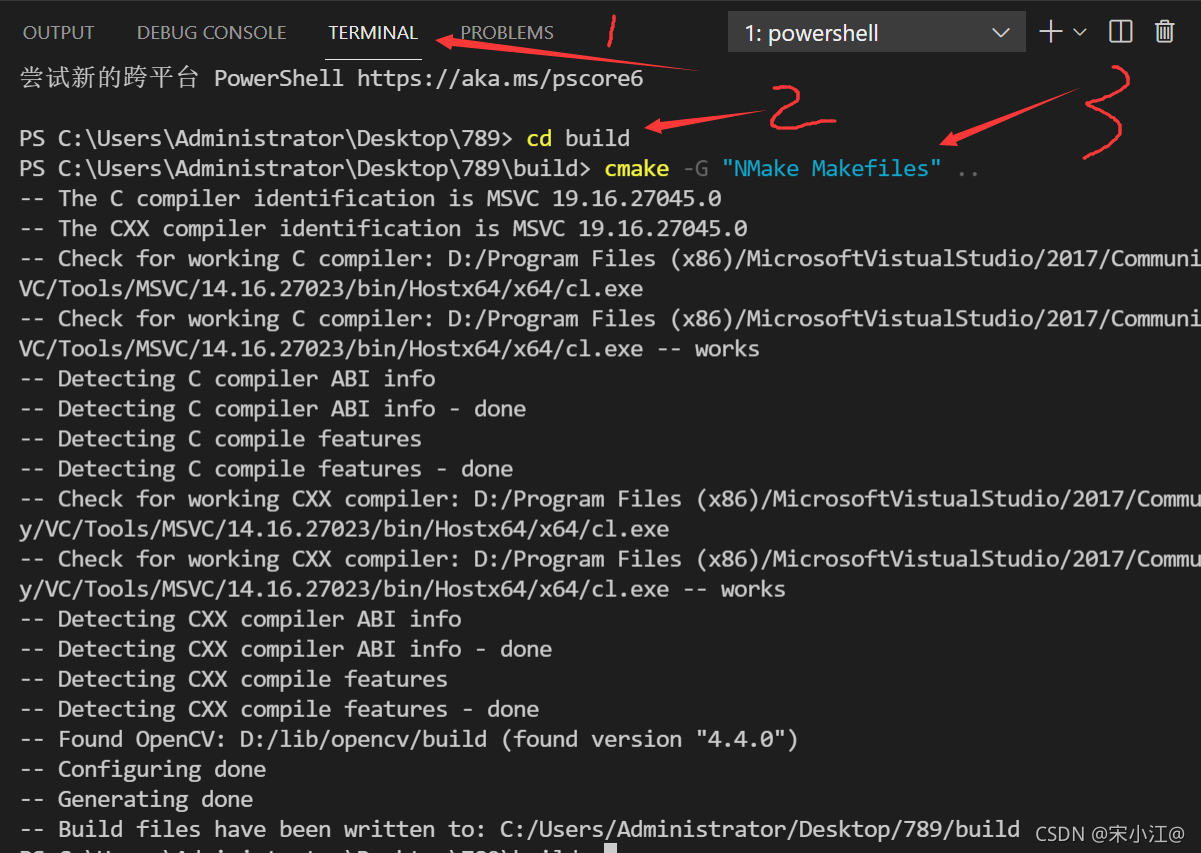Click the 'cd build' command text
The image size is (1201, 853).
(578, 138)
